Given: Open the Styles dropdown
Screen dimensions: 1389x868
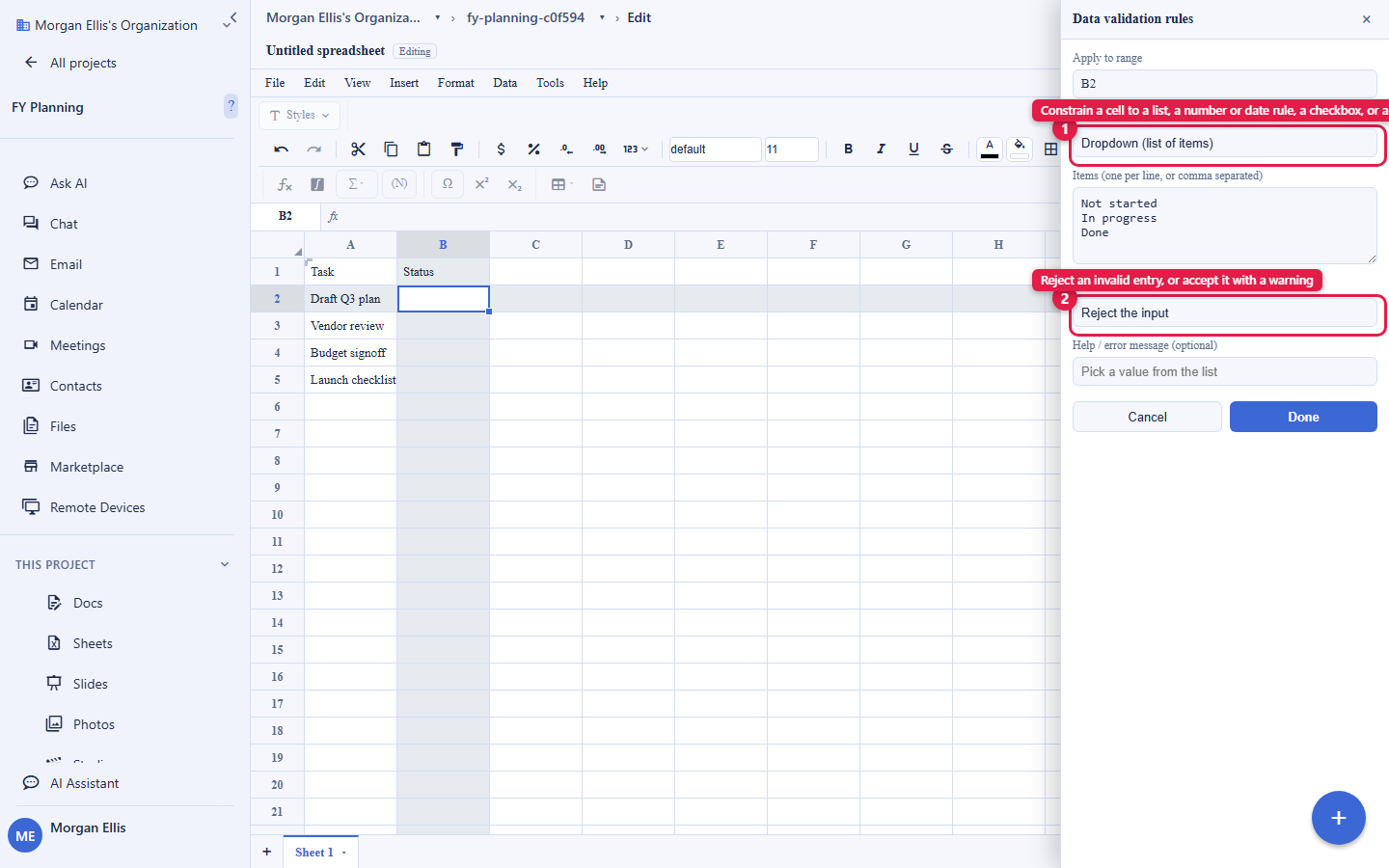Looking at the screenshot, I should pyautogui.click(x=300, y=115).
